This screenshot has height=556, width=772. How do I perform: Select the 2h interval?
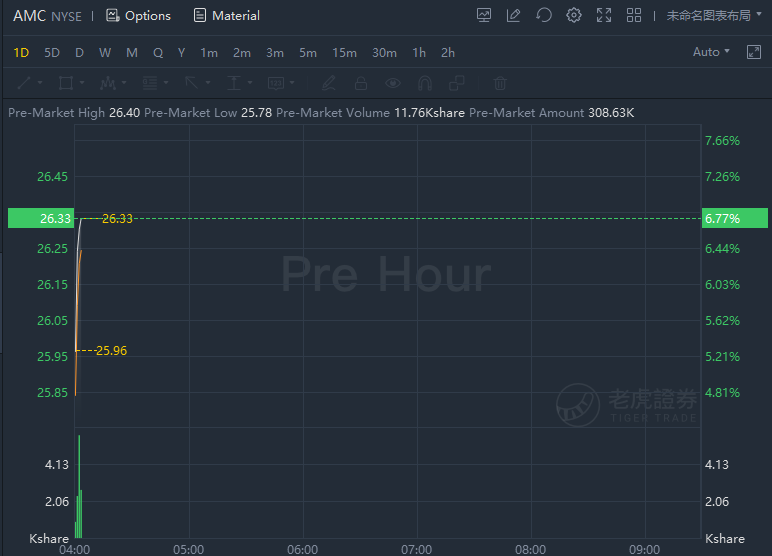[448, 53]
